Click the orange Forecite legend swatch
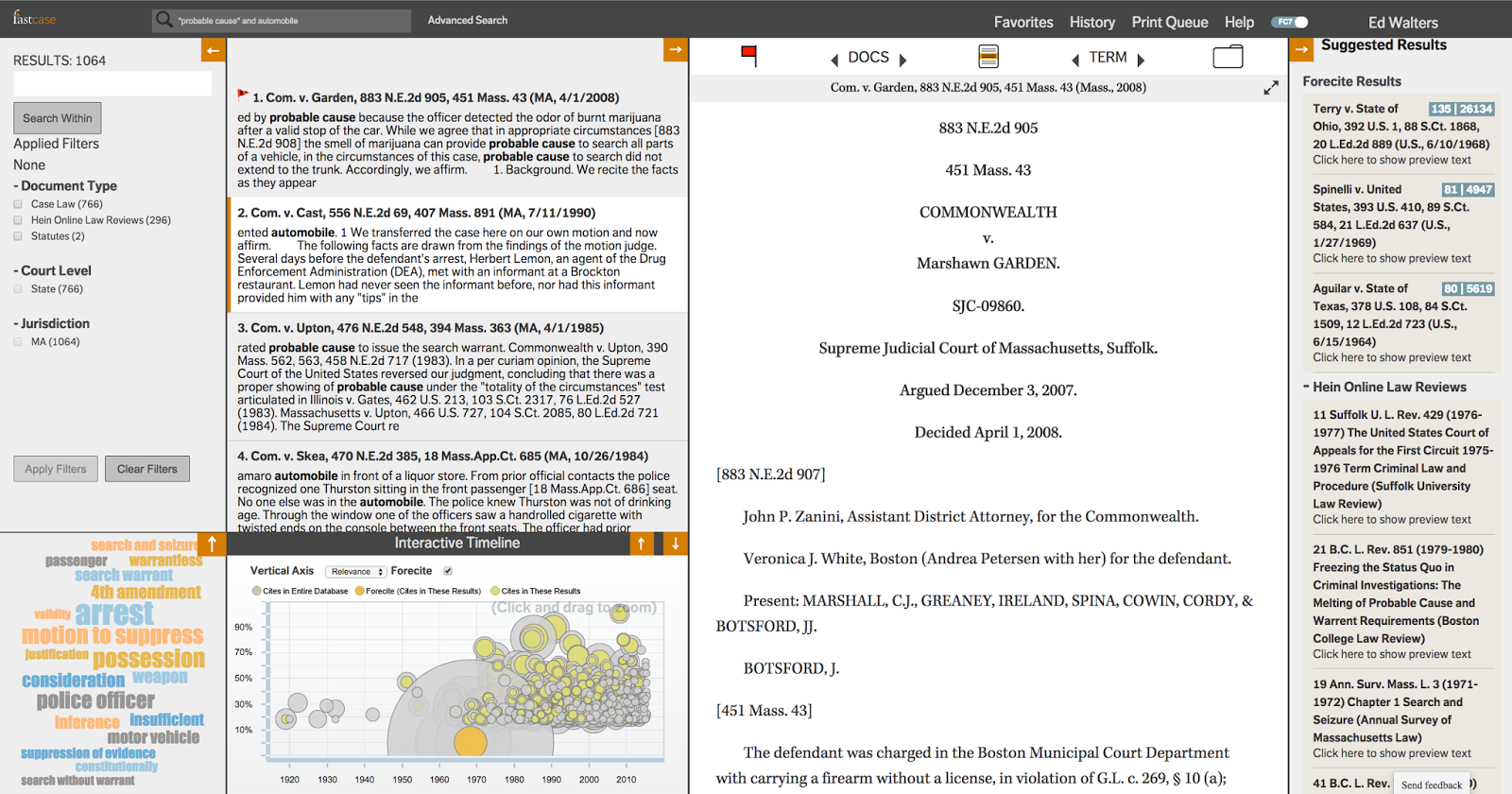 coord(359,591)
